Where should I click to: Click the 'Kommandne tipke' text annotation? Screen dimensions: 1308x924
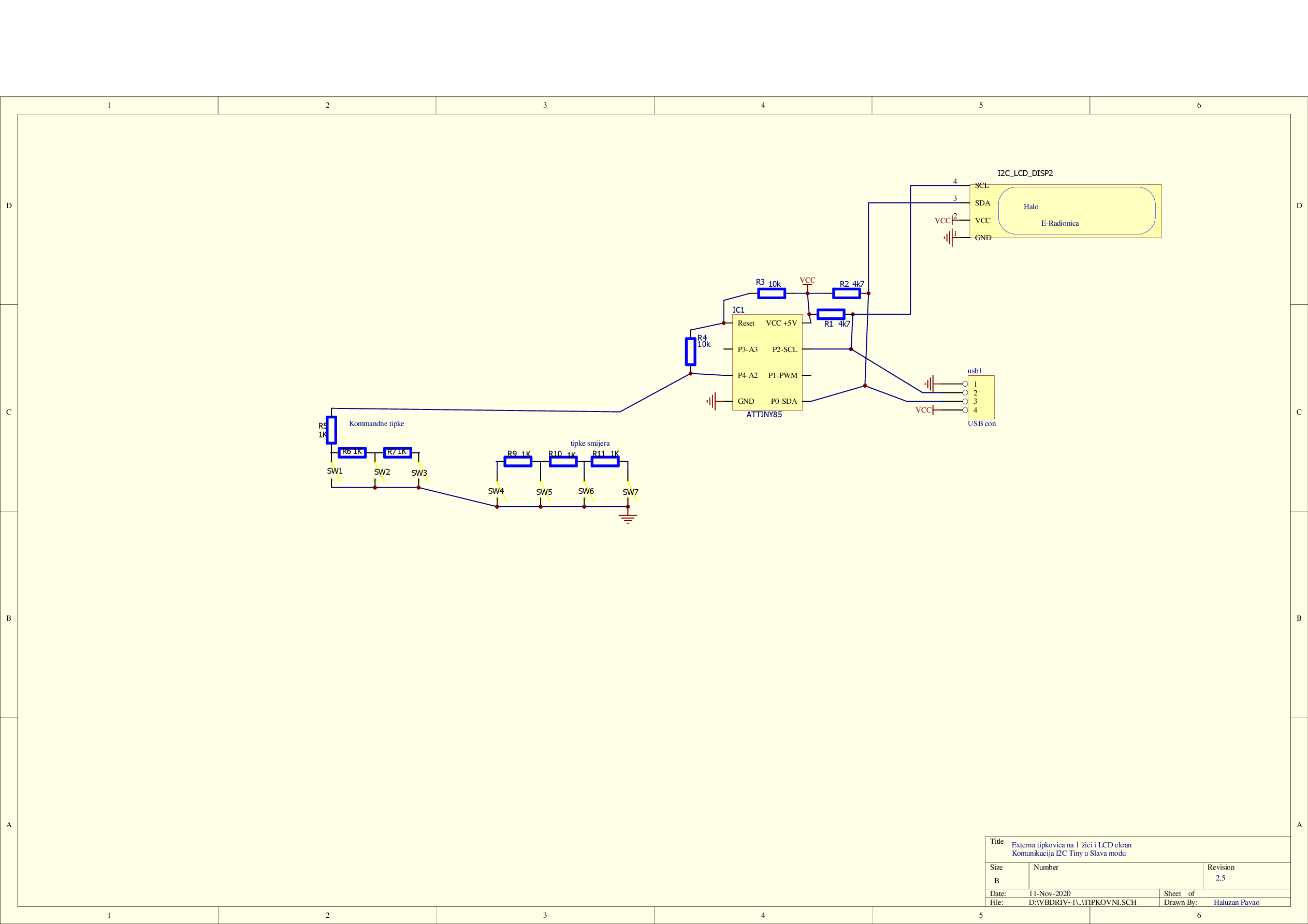376,423
